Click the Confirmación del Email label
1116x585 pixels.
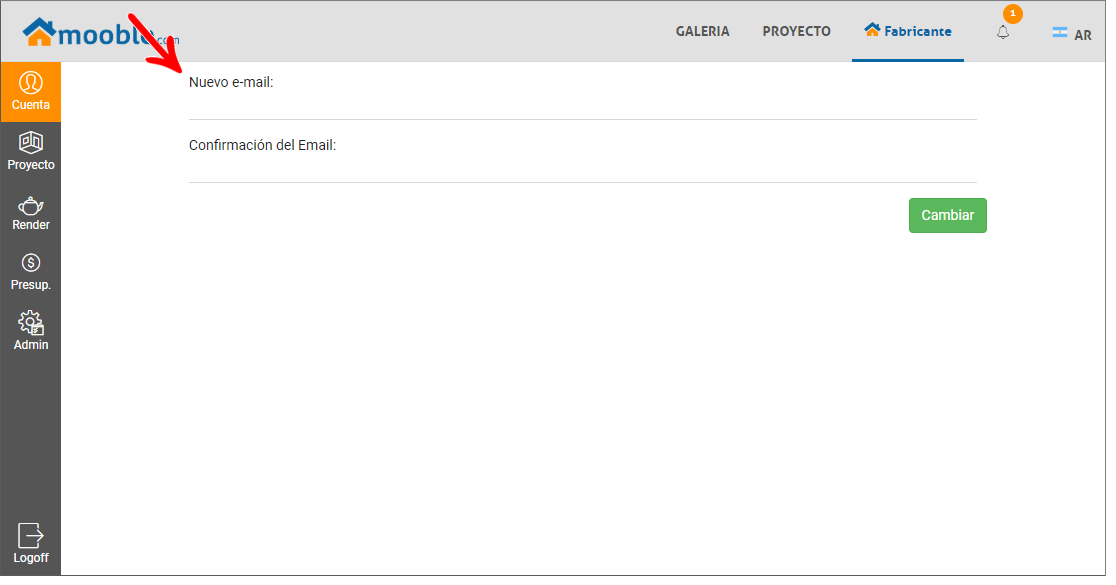[262, 145]
